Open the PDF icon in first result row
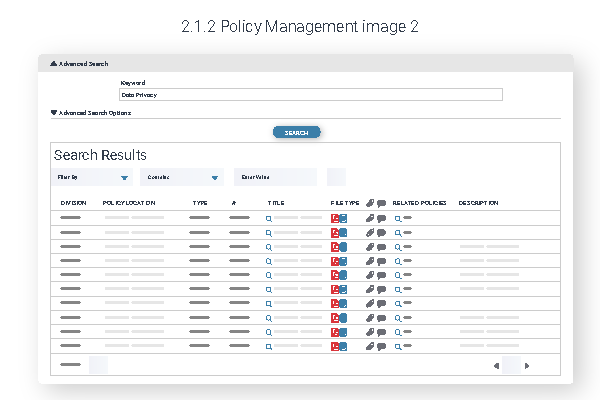 tap(335, 219)
